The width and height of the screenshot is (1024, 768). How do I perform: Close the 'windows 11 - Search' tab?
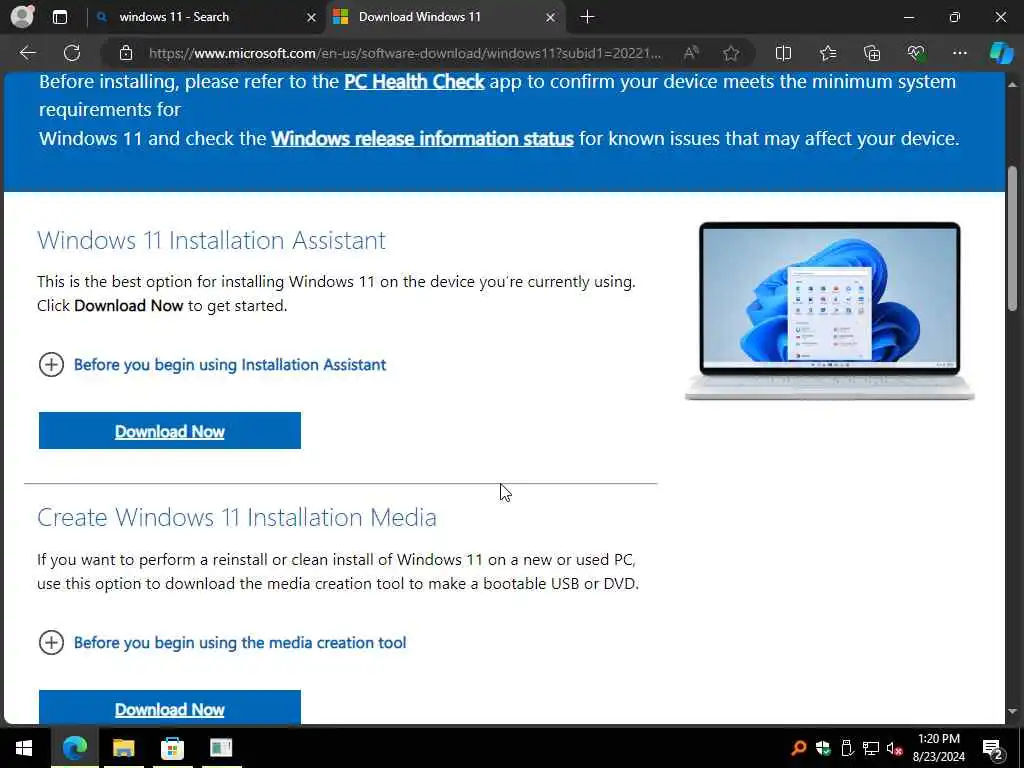(x=312, y=18)
